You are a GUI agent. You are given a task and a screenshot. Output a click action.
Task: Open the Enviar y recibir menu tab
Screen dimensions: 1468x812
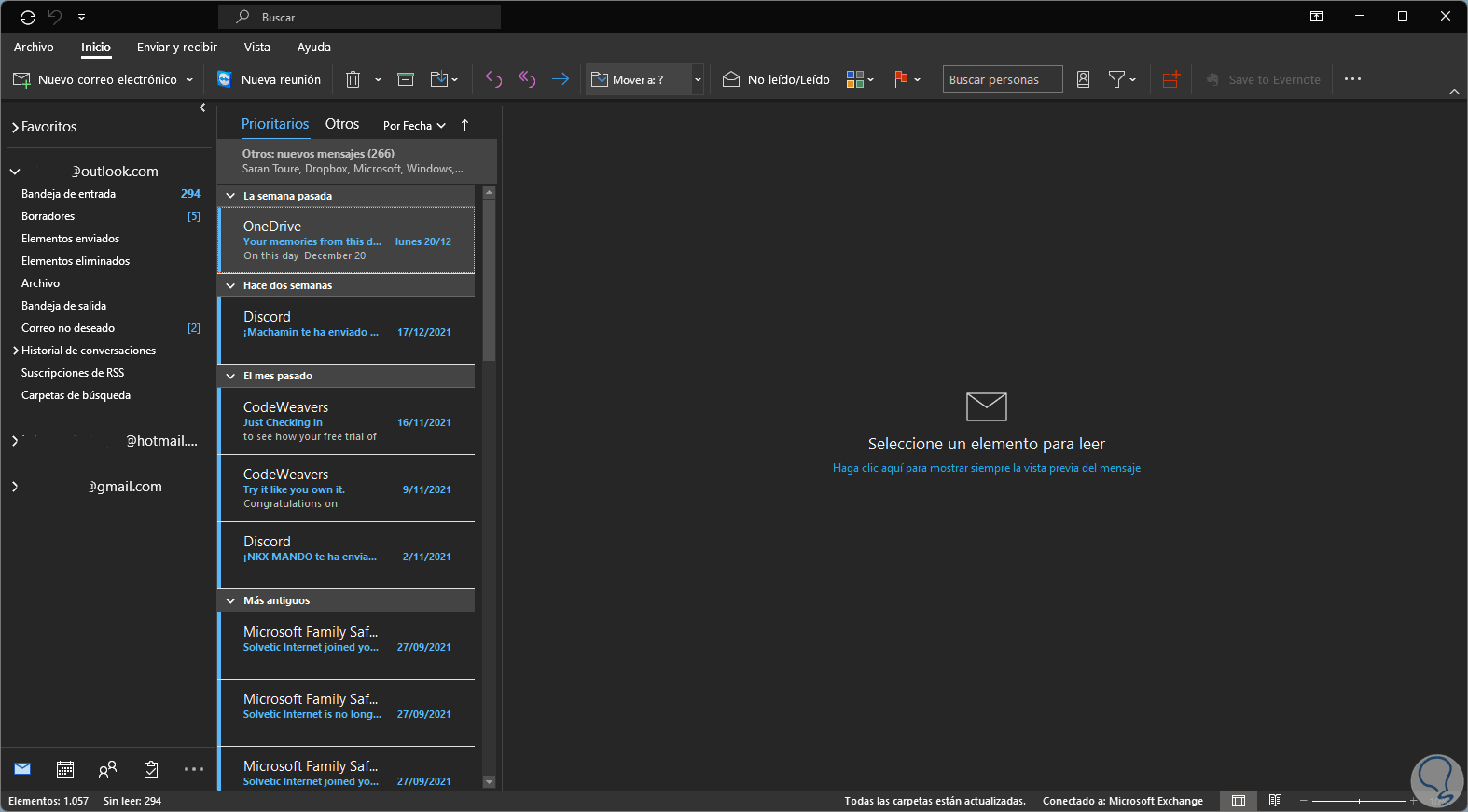[176, 47]
